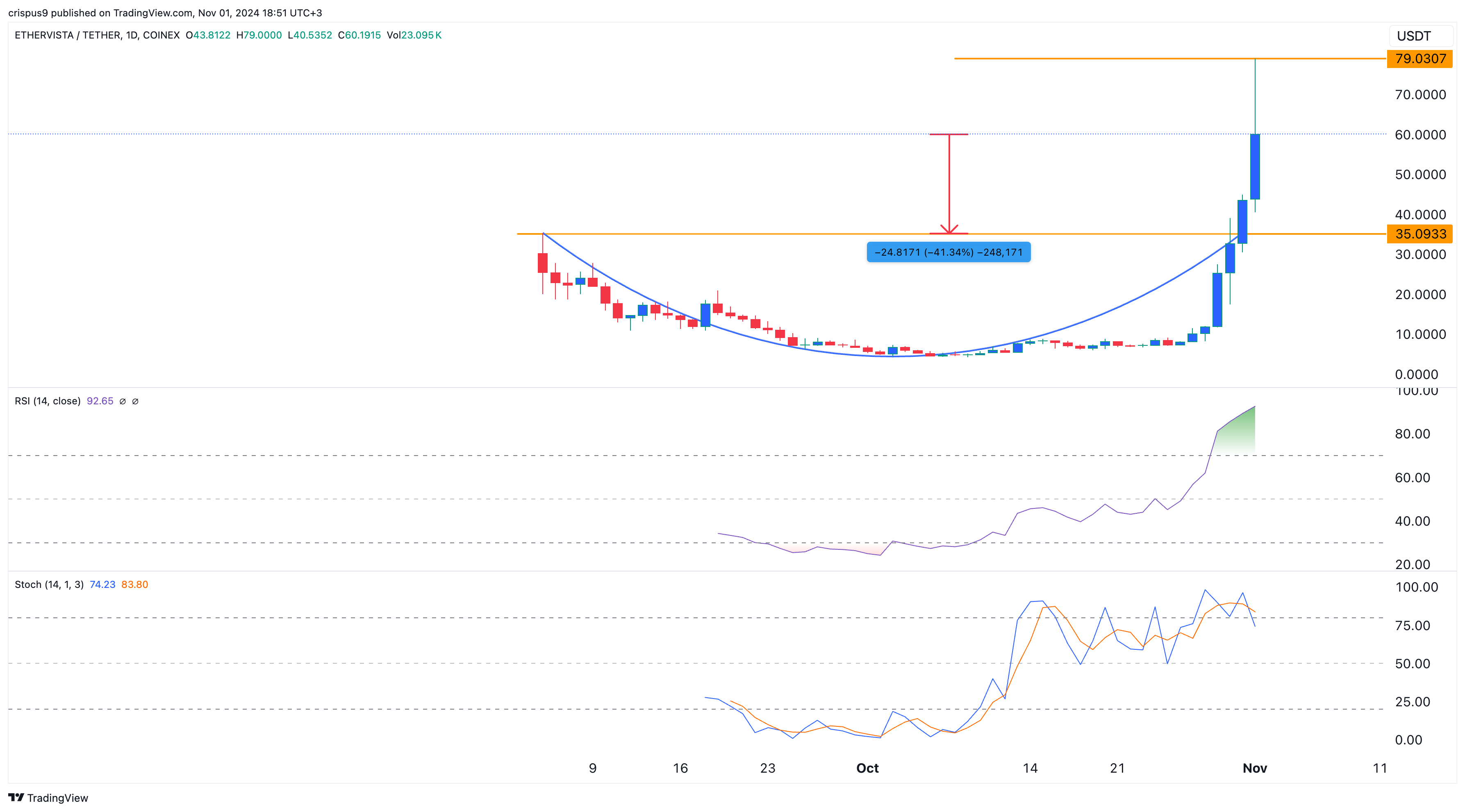Select the orange 35.0933 price label
This screenshot has width=1465, height=812.
[x=1420, y=234]
